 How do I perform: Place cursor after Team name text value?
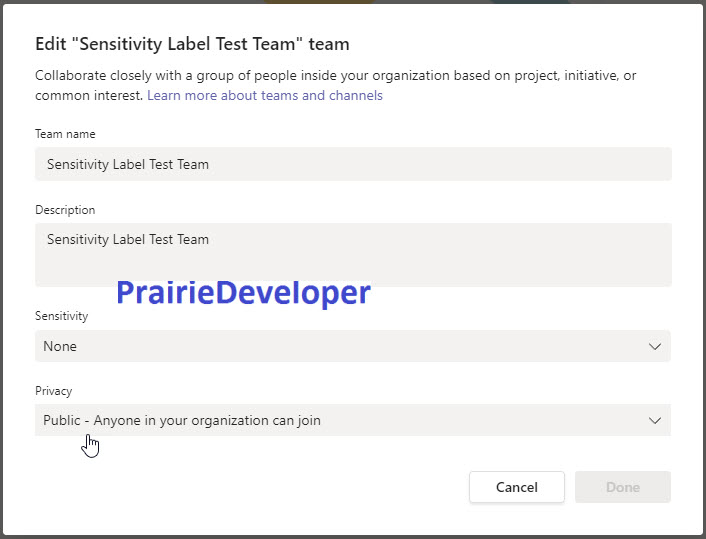(210, 164)
